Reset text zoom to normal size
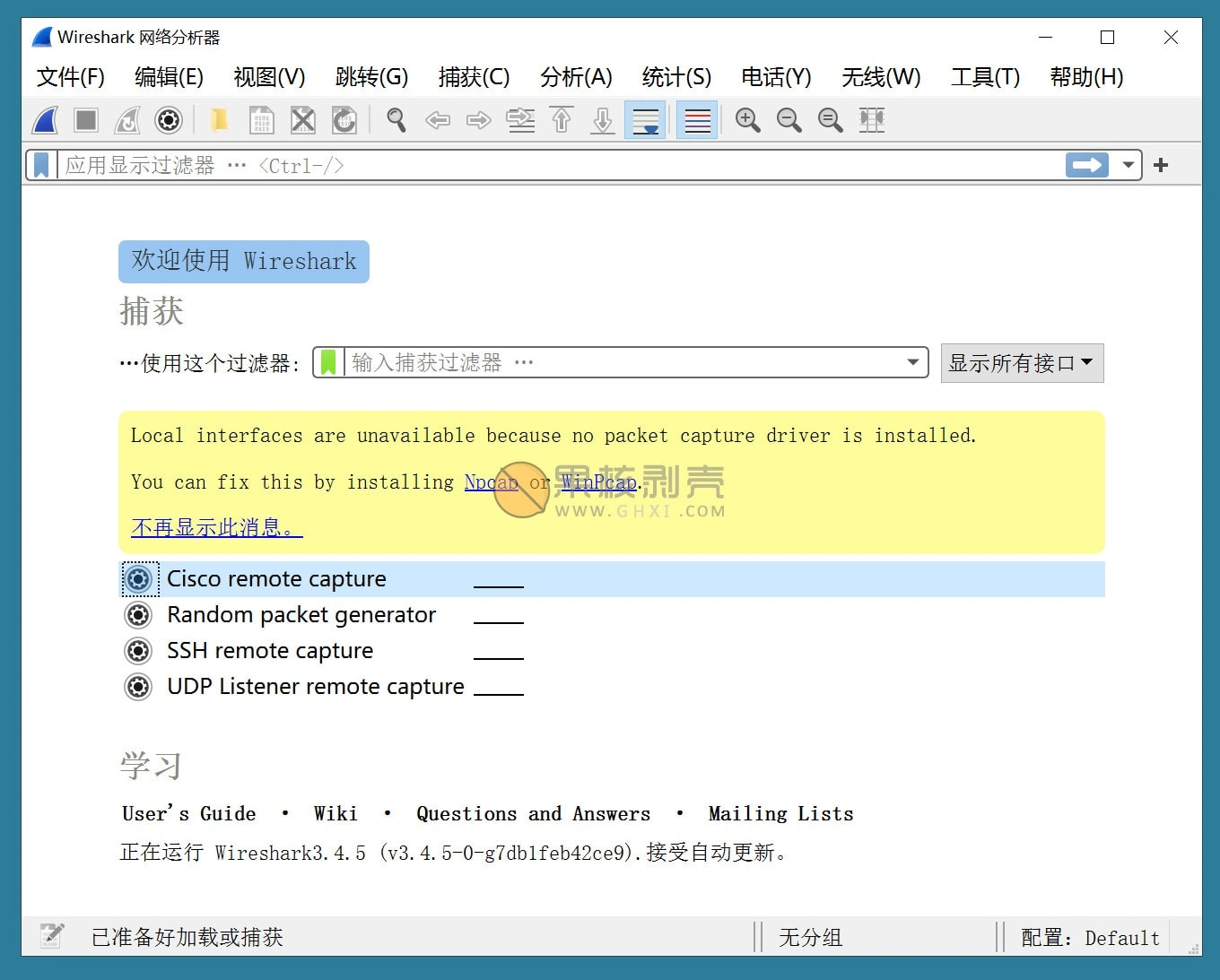This screenshot has width=1220, height=980. tap(830, 119)
